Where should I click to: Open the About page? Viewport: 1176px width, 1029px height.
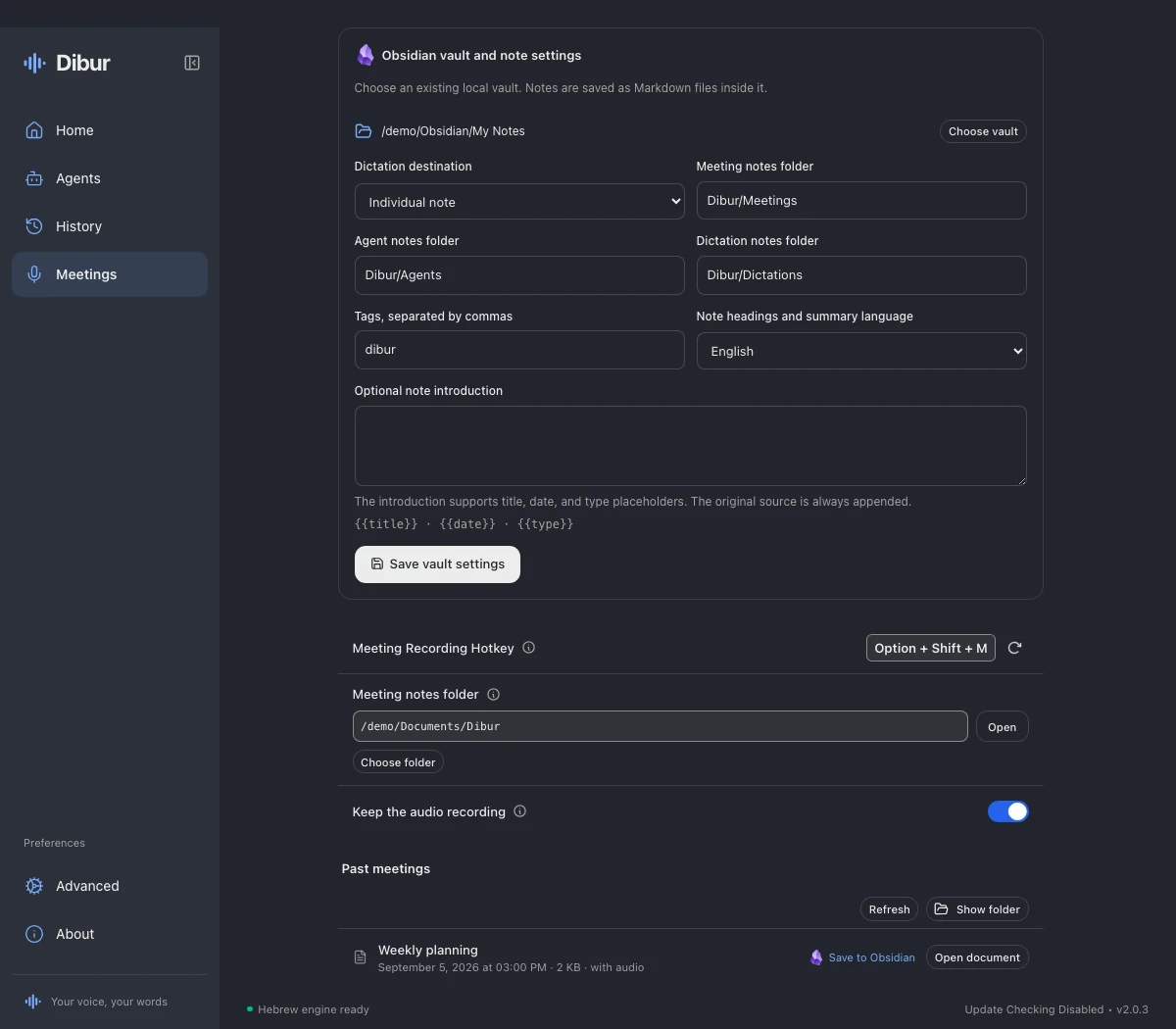pyautogui.click(x=110, y=934)
